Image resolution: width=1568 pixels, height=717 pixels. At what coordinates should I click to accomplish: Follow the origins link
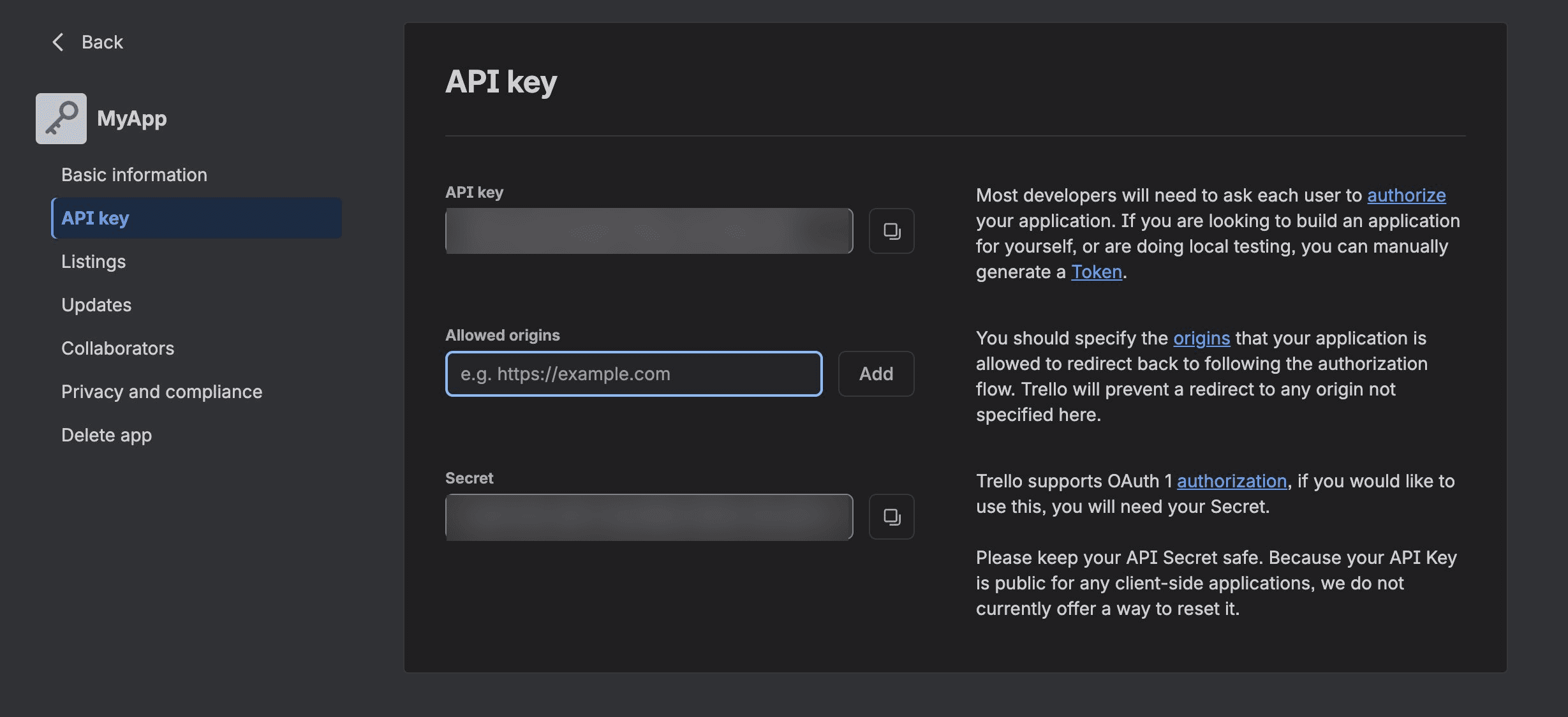click(x=1201, y=338)
